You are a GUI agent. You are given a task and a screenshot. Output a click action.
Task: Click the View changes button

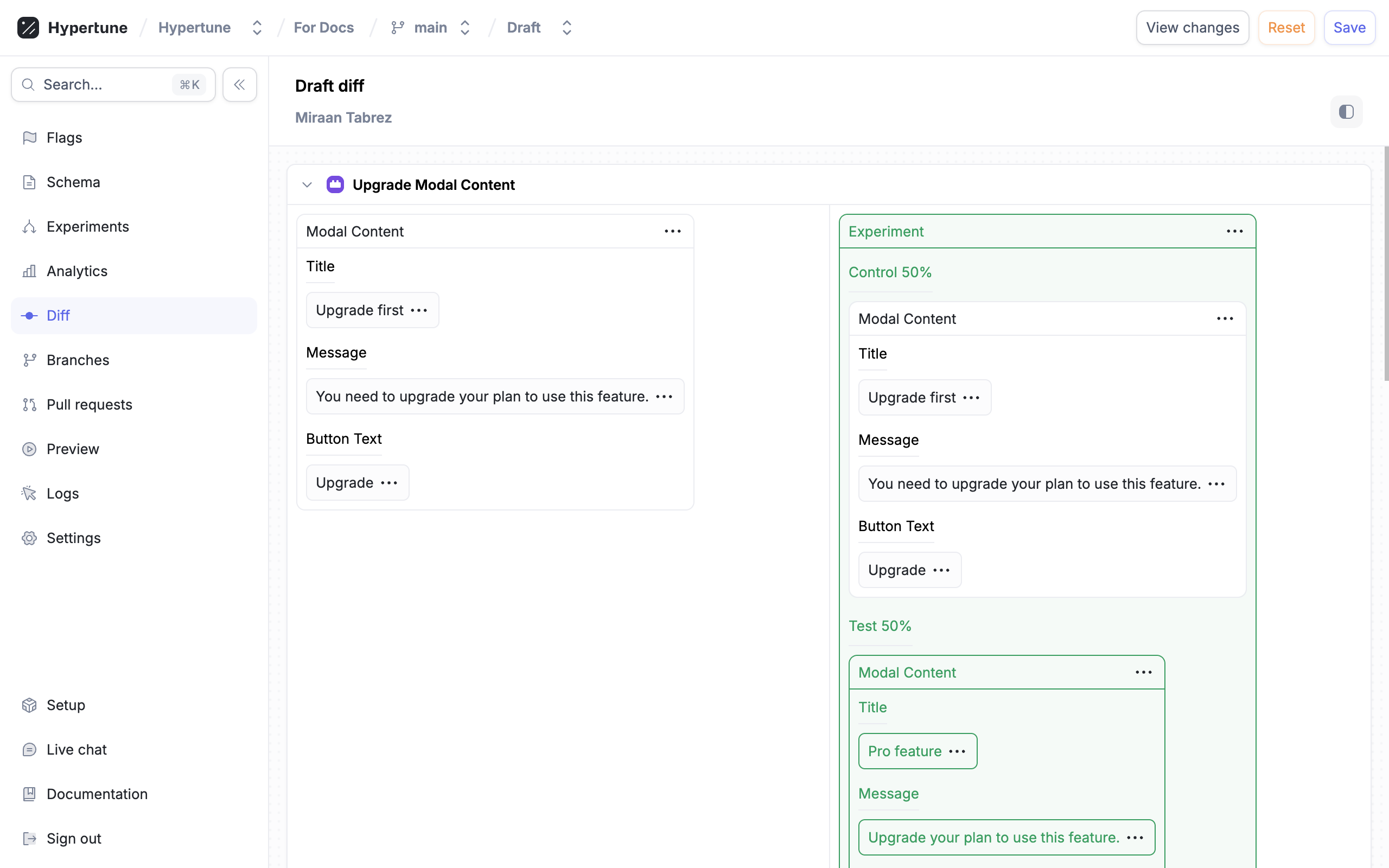click(x=1192, y=28)
